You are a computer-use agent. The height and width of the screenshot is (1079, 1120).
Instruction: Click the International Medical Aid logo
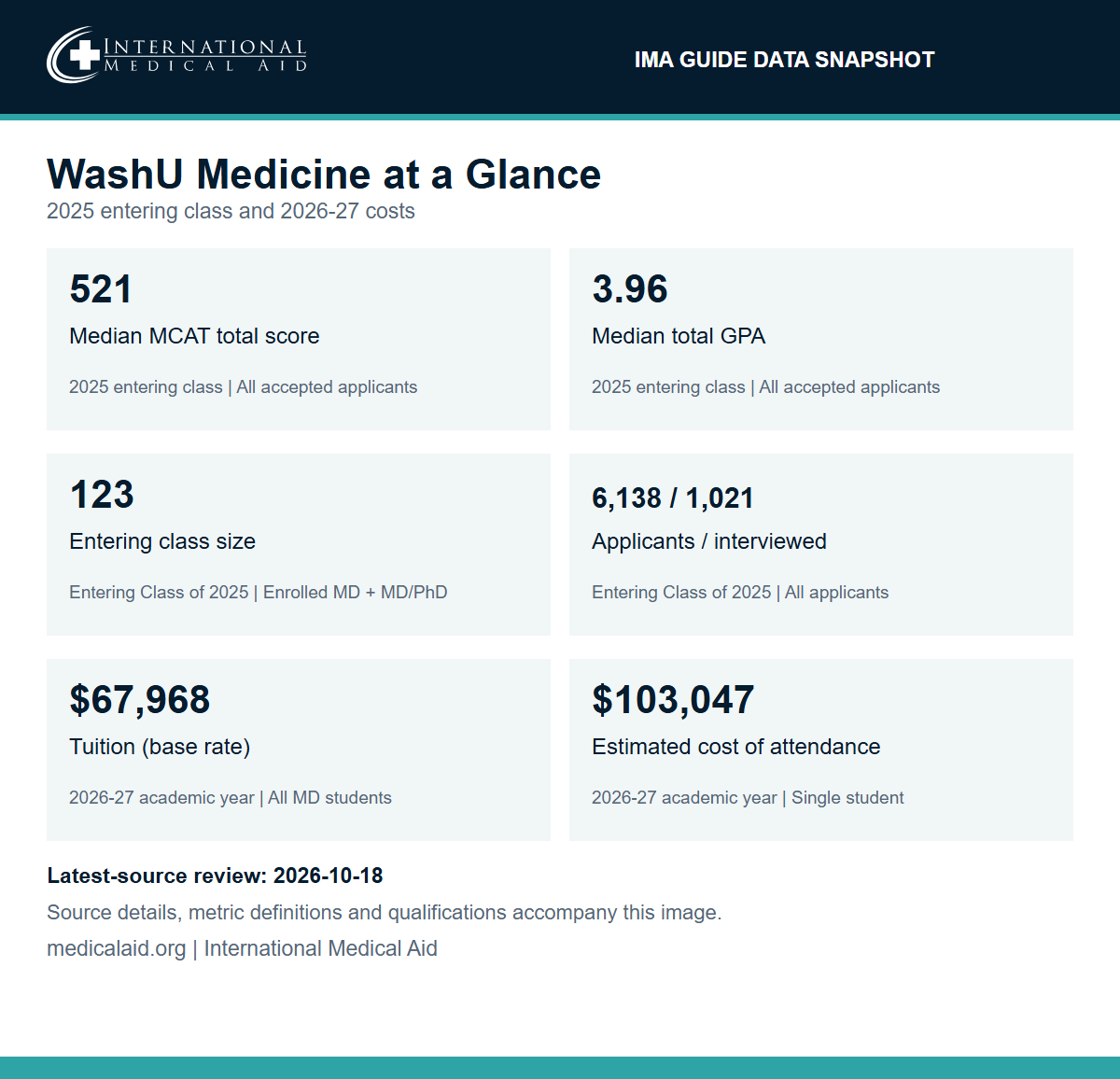pyautogui.click(x=176, y=55)
